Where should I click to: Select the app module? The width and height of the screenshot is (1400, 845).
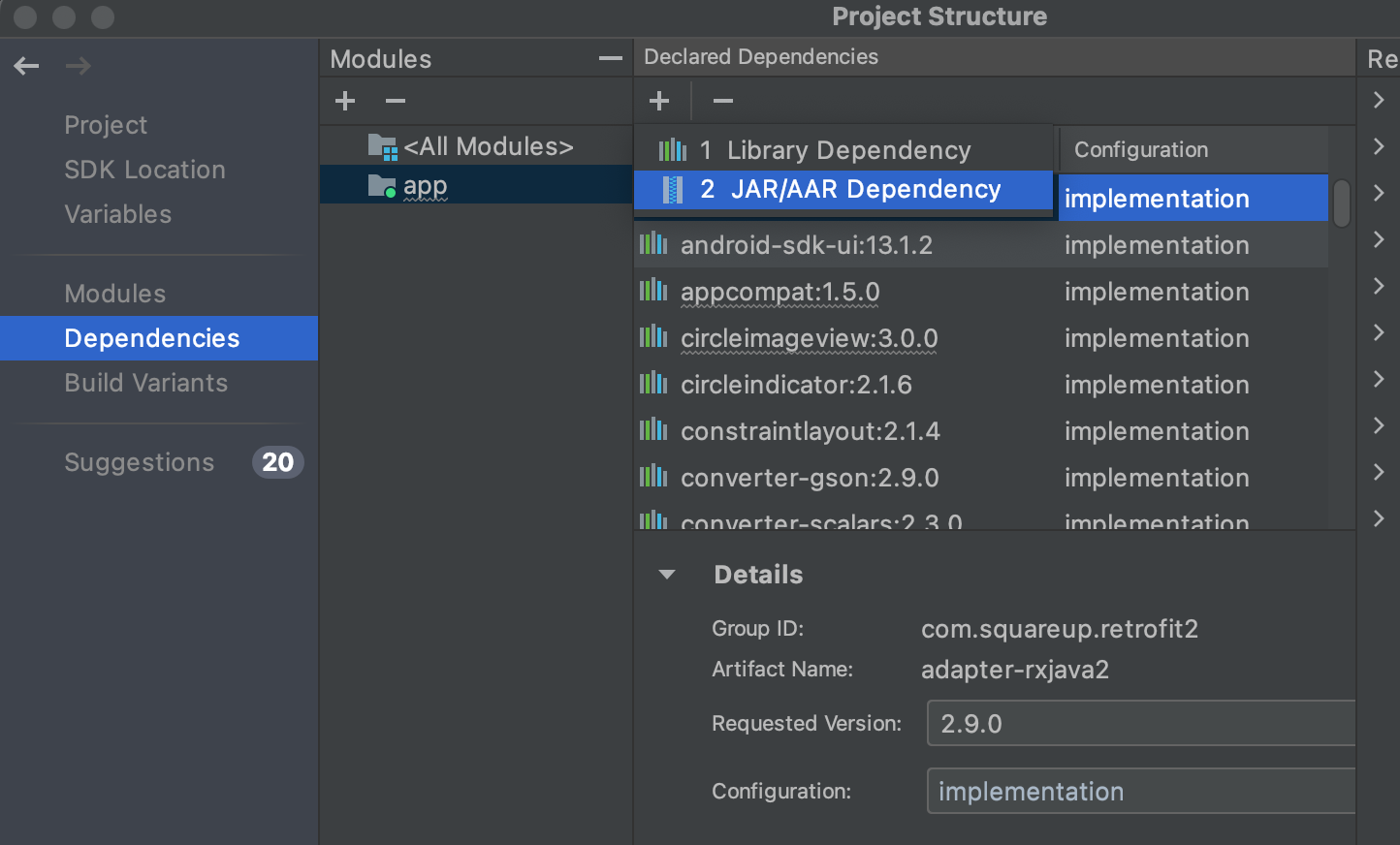coord(425,186)
